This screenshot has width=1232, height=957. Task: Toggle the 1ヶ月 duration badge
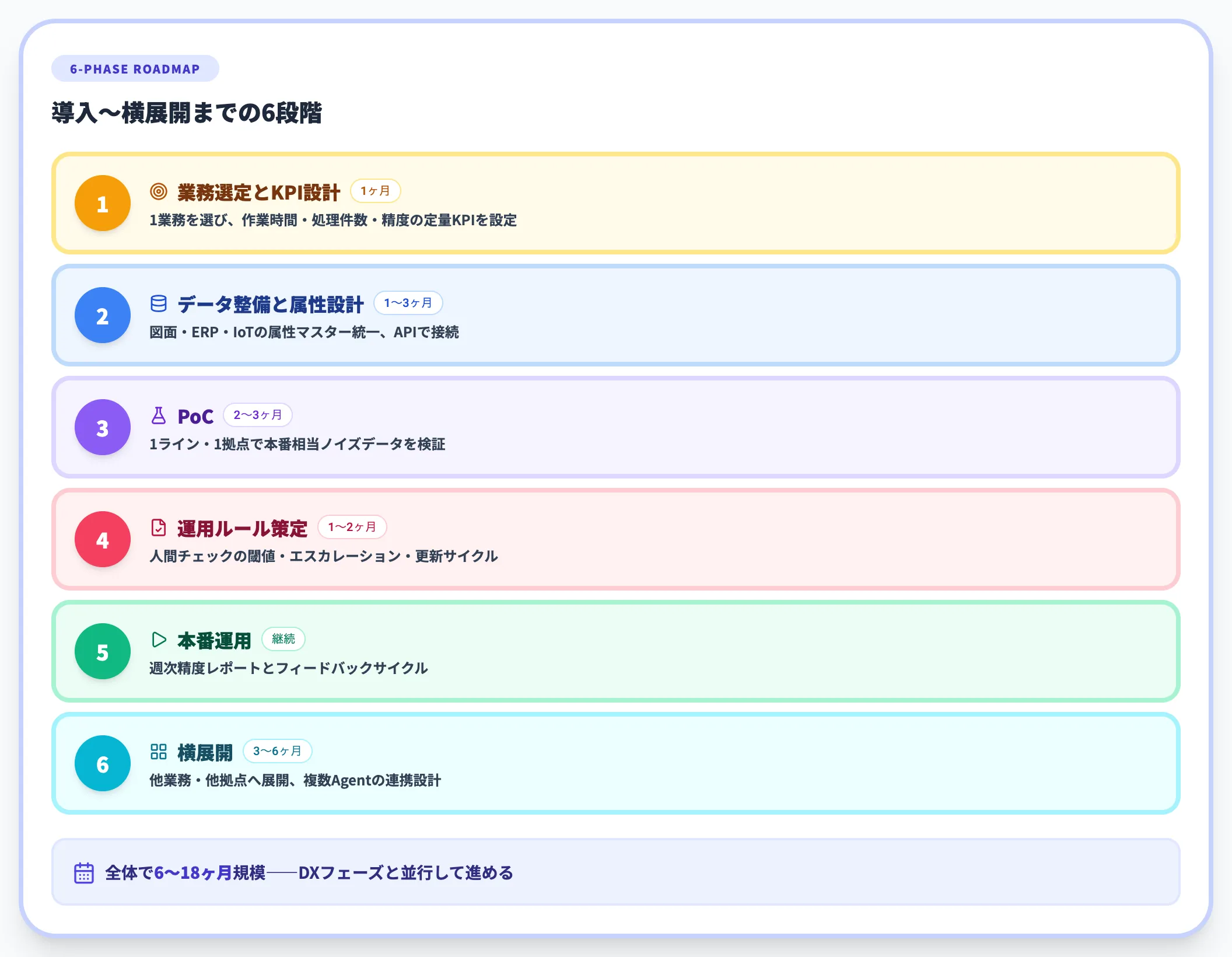pyautogui.click(x=376, y=190)
